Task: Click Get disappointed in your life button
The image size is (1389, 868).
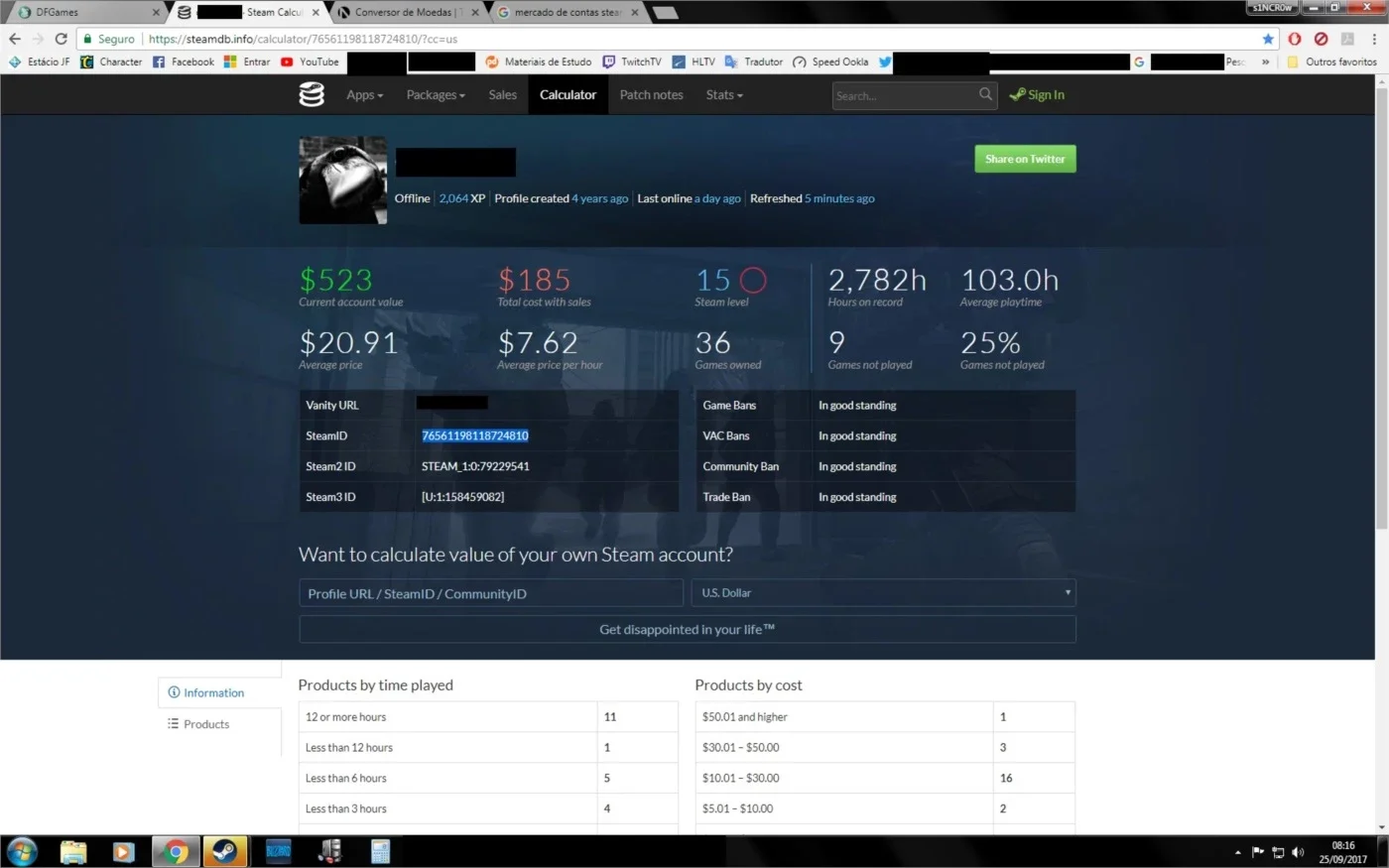Action: coord(687,630)
